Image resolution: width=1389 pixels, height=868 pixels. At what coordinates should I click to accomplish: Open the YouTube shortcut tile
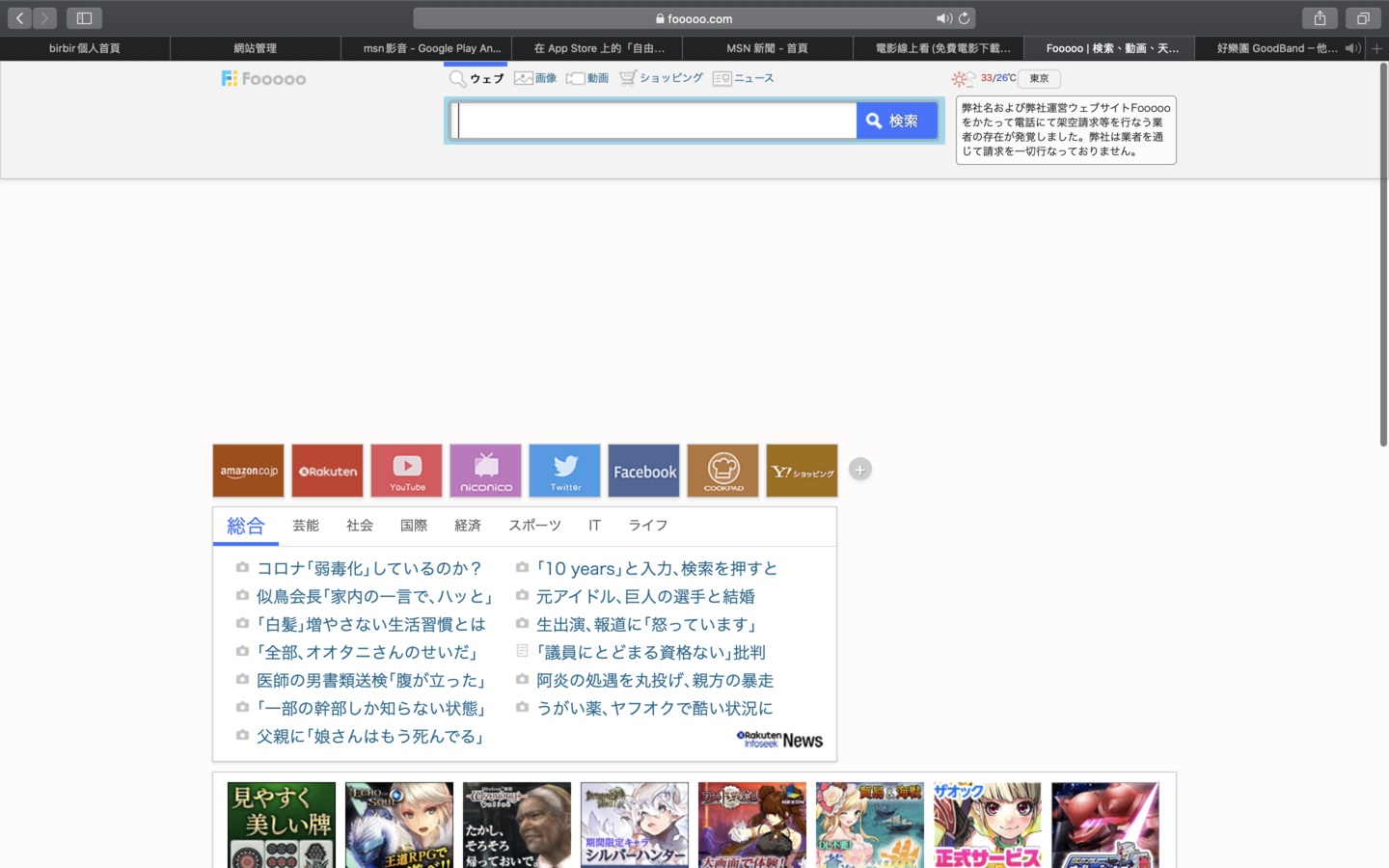click(x=407, y=471)
